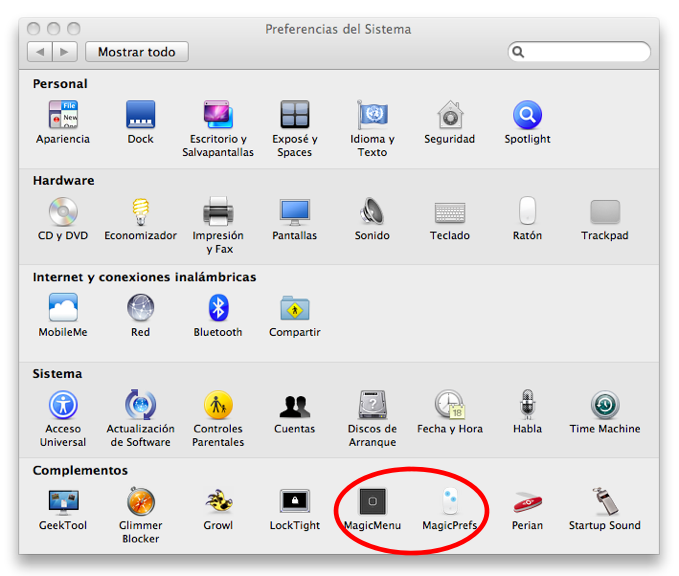The width and height of the screenshot is (679, 576).
Task: Open Growl notification settings
Action: tap(218, 501)
